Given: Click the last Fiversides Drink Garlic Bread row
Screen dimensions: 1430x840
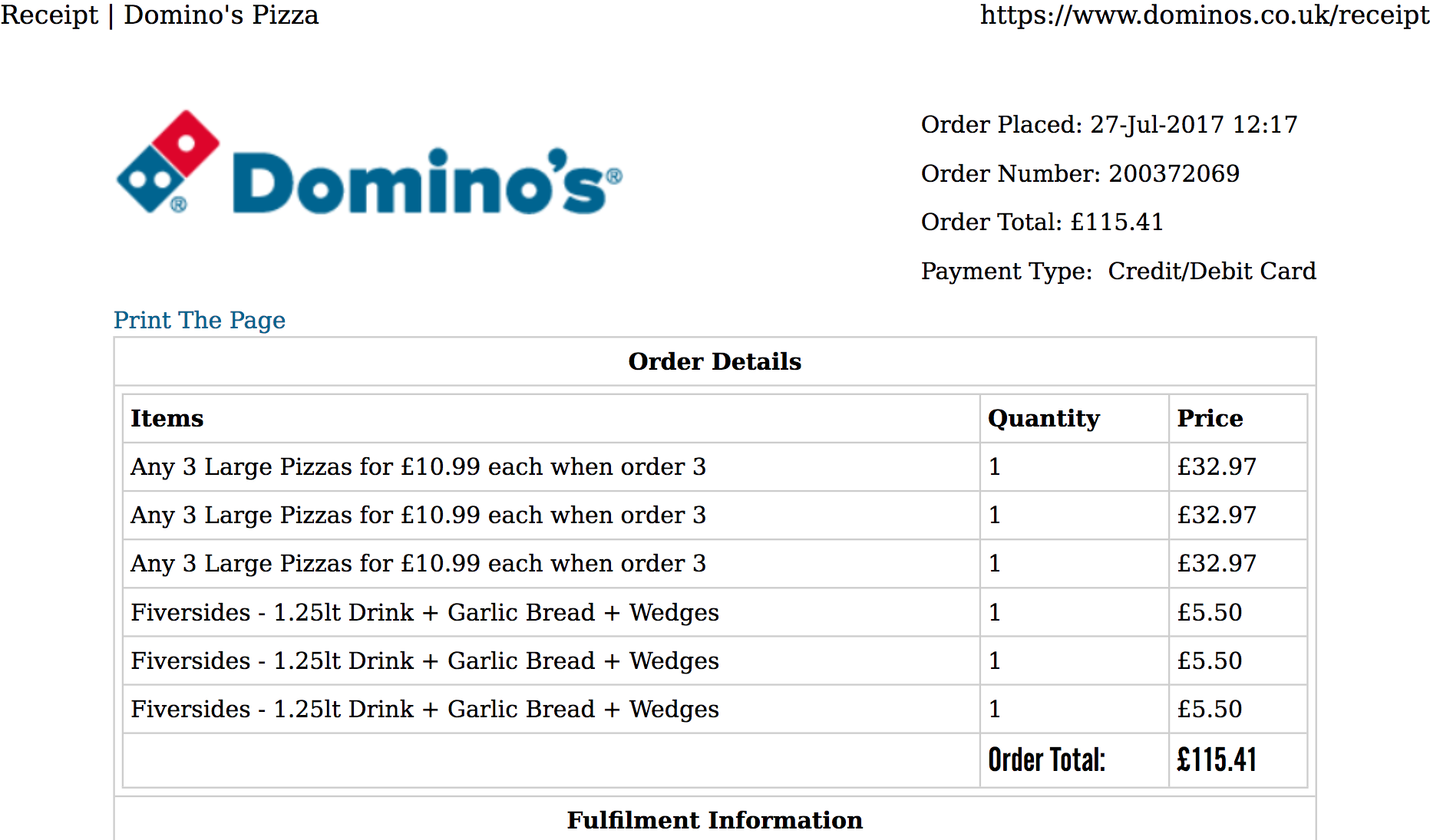Looking at the screenshot, I should [715, 709].
